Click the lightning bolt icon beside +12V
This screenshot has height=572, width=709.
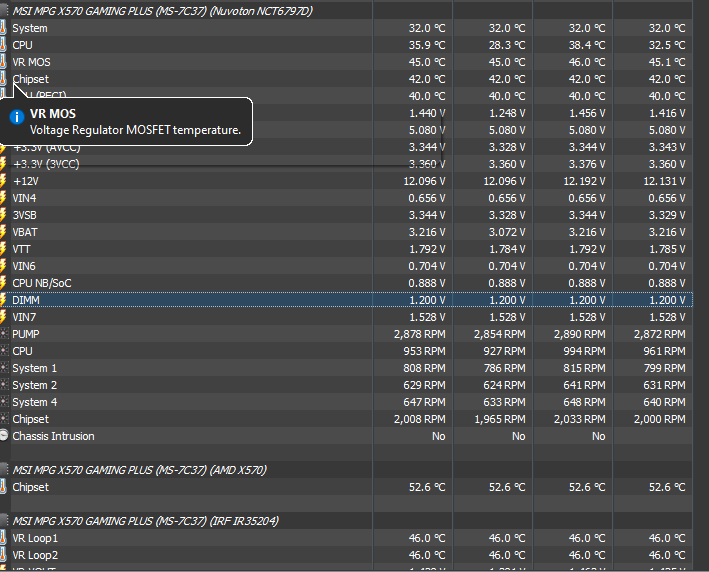click(3, 181)
